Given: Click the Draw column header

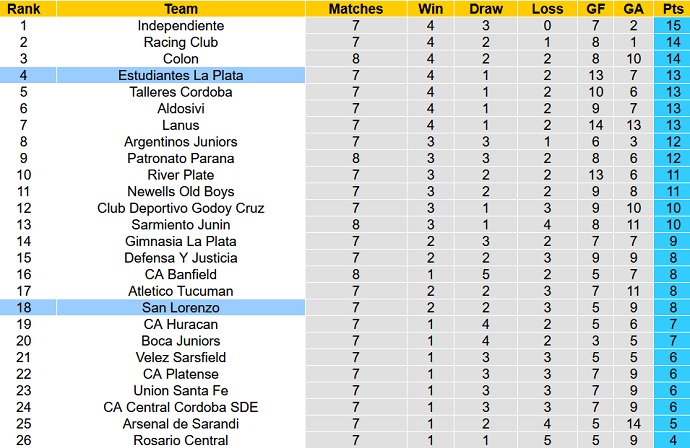Looking at the screenshot, I should tap(485, 9).
